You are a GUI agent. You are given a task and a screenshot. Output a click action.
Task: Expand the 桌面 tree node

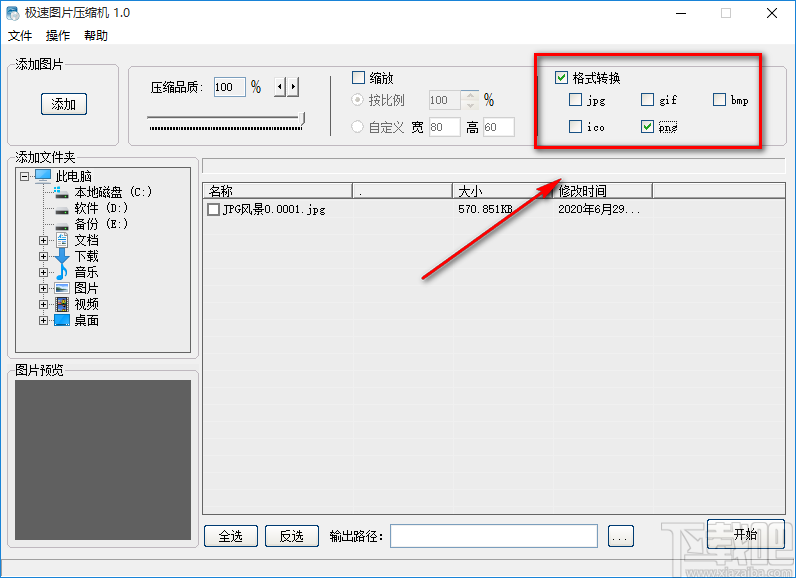click(44, 320)
